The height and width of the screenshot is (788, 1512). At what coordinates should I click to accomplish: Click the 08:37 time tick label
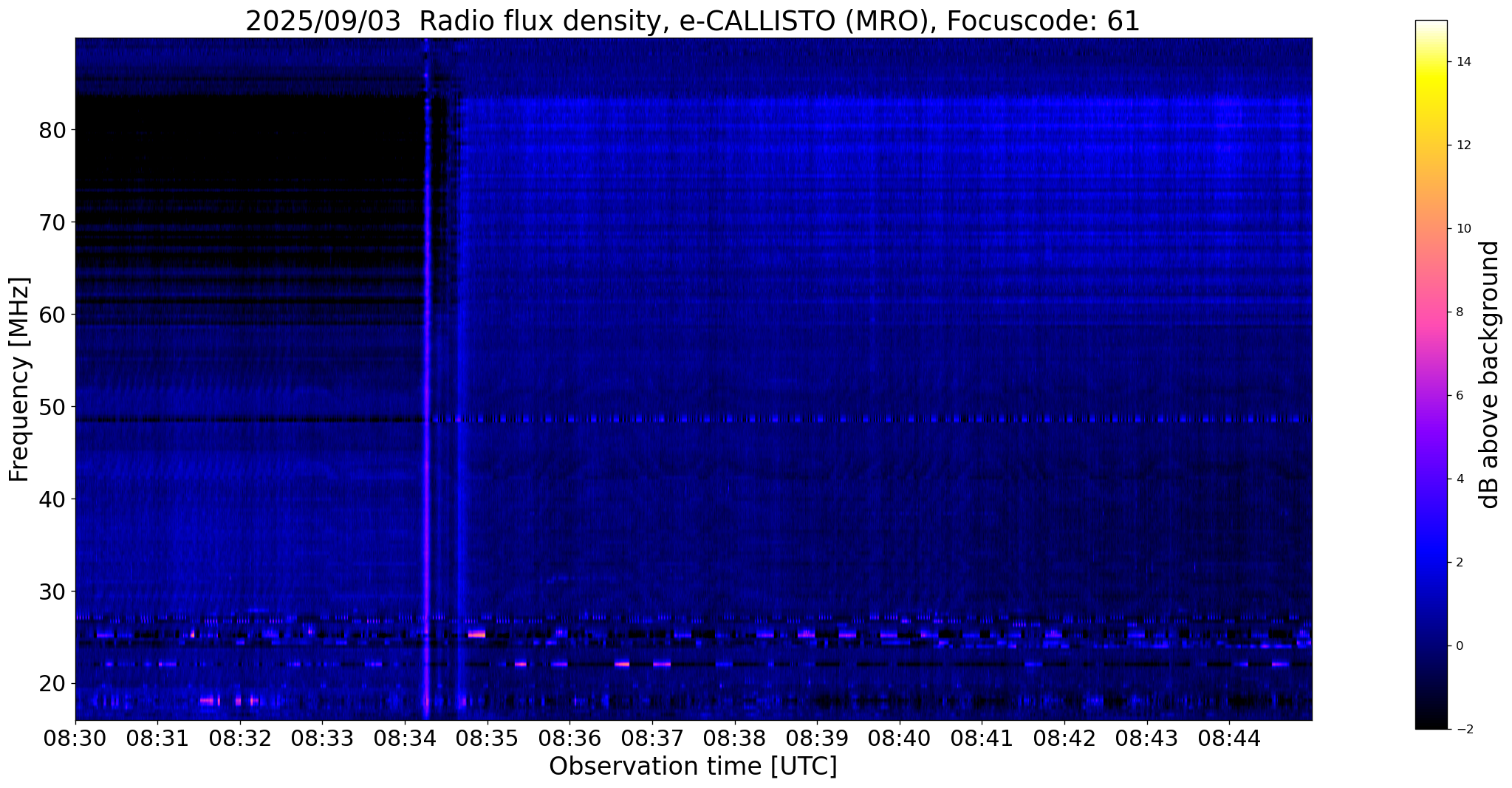[x=652, y=738]
